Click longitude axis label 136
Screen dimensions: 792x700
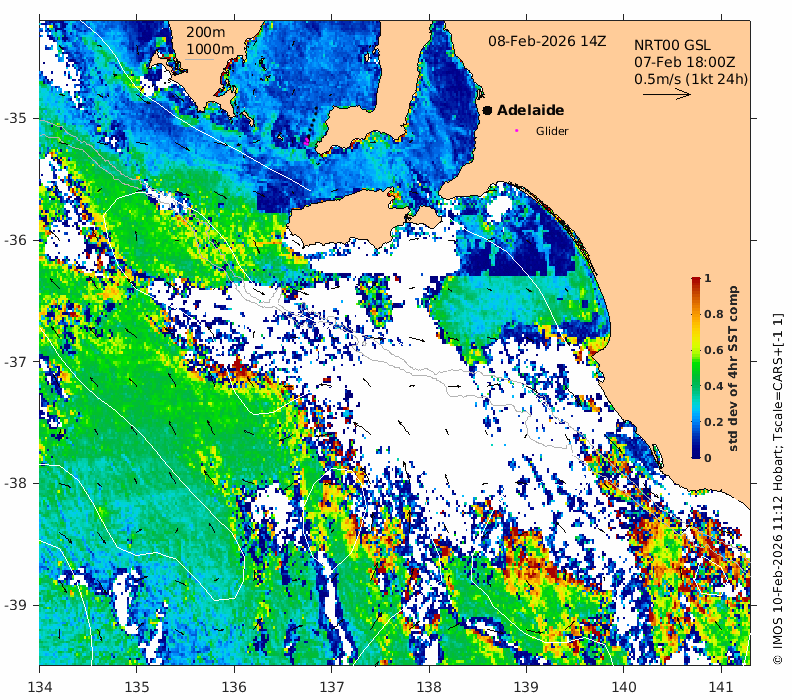click(234, 687)
